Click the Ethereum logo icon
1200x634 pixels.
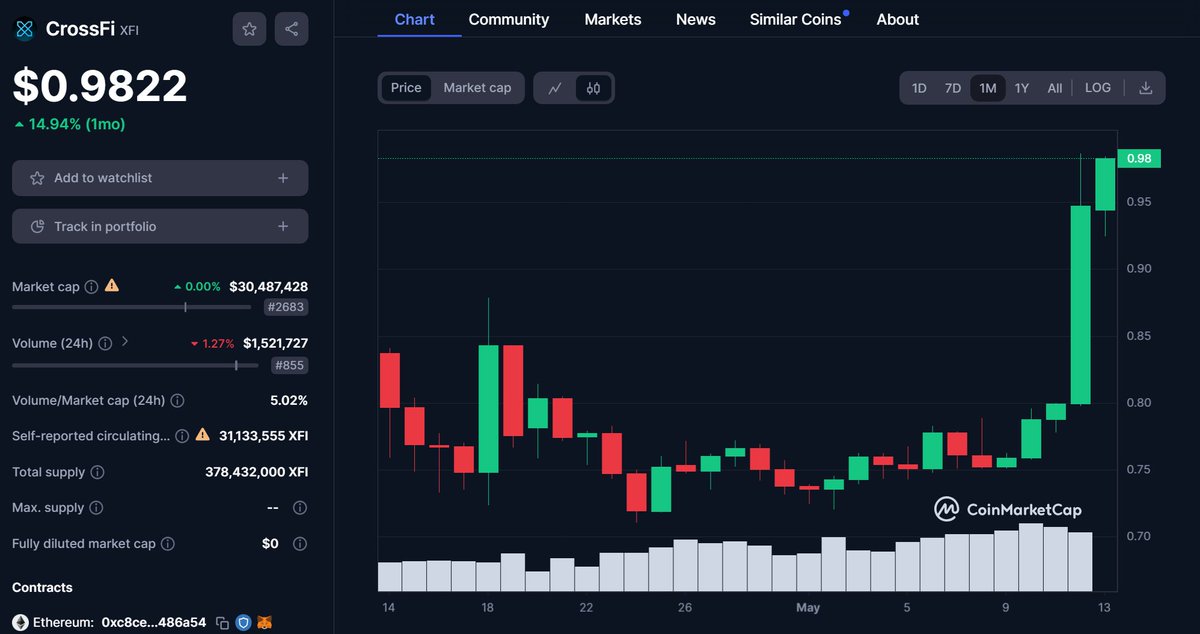click(20, 622)
